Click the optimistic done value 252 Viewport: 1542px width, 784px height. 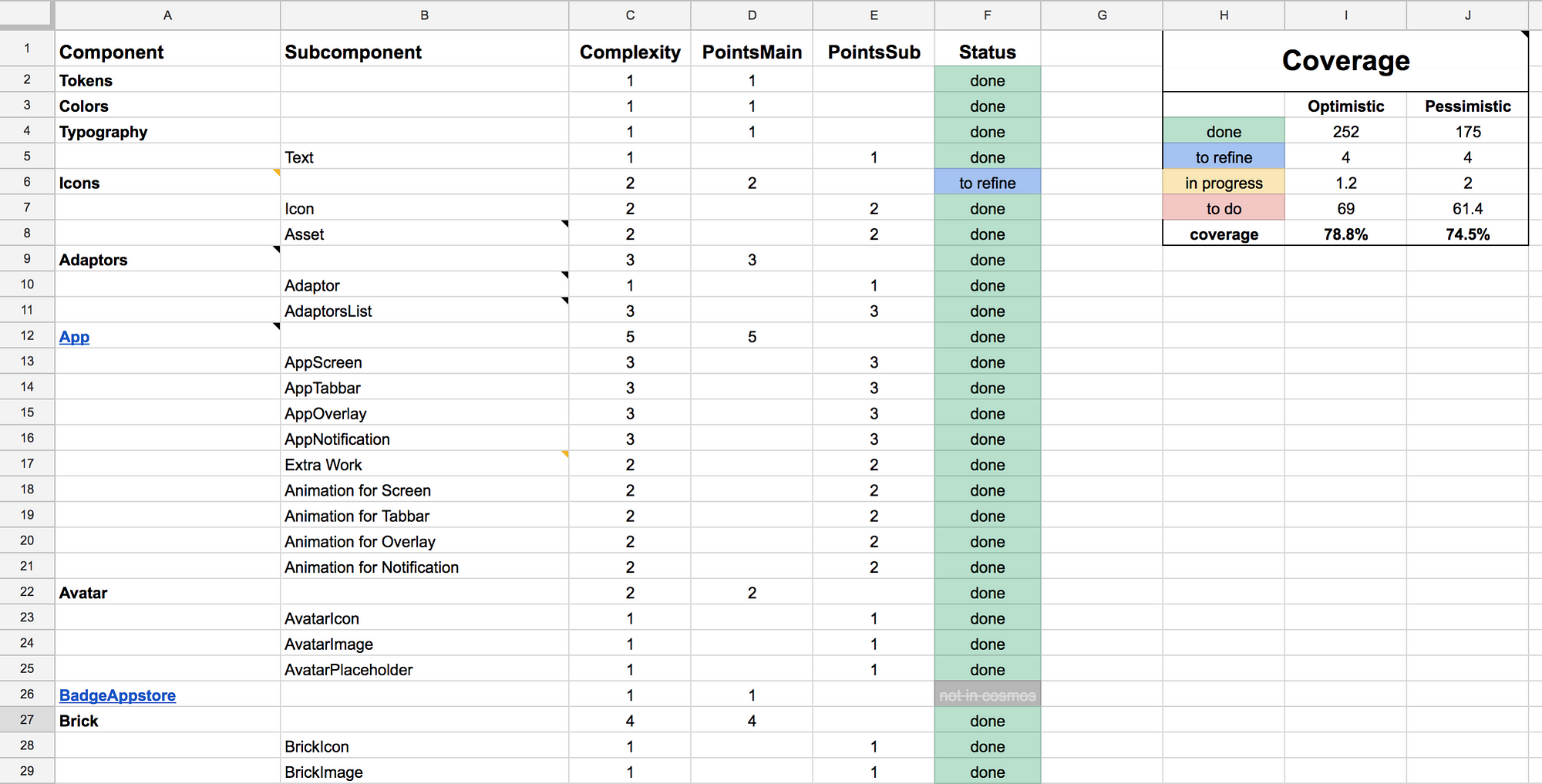coord(1345,131)
